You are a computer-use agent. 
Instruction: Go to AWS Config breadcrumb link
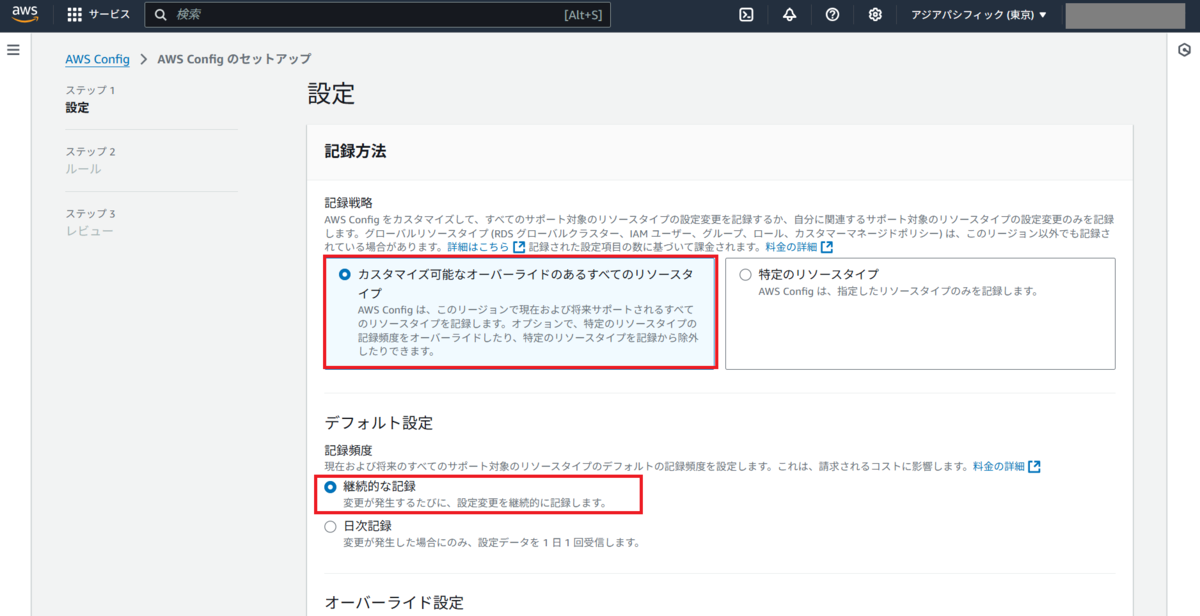click(x=98, y=59)
